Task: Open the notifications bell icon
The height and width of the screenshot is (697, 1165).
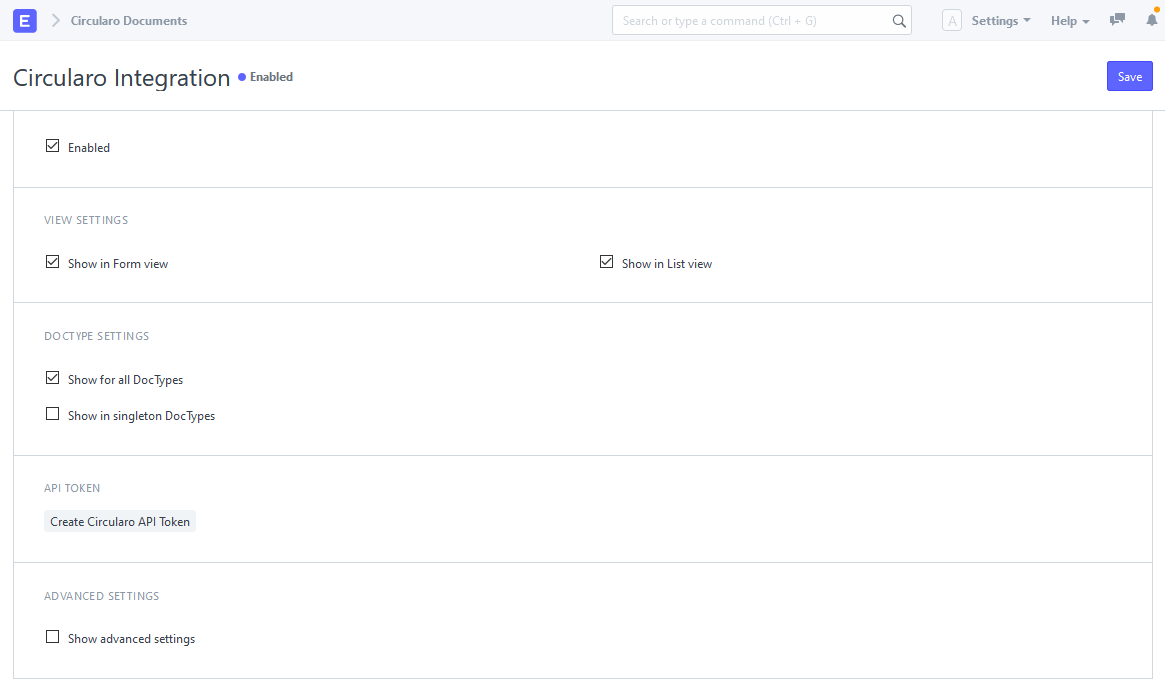Action: pyautogui.click(x=1152, y=19)
